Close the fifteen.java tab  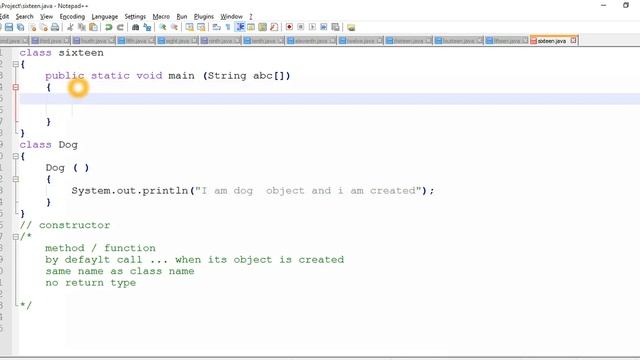point(525,40)
